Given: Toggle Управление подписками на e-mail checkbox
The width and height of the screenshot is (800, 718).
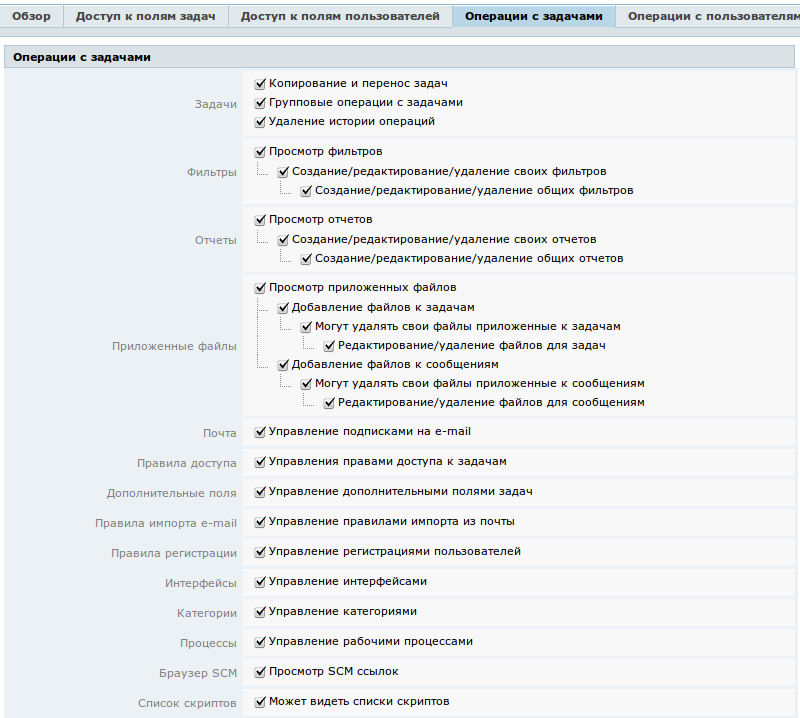Looking at the screenshot, I should pos(260,432).
